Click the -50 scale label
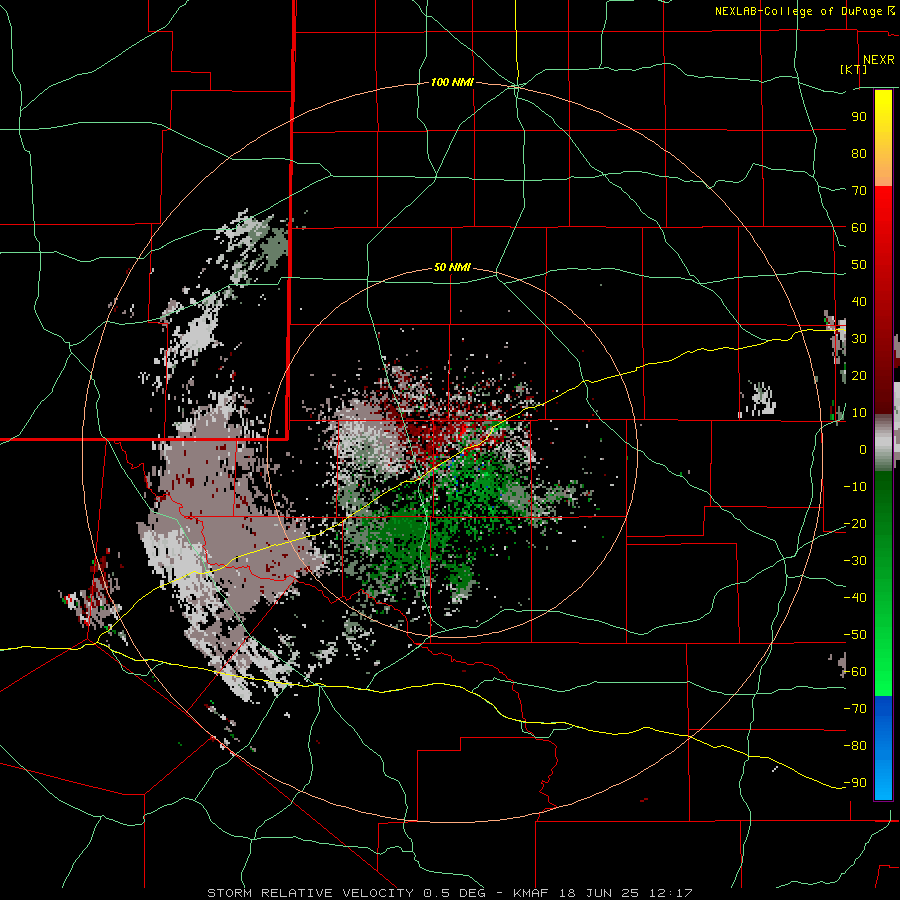 (855, 635)
